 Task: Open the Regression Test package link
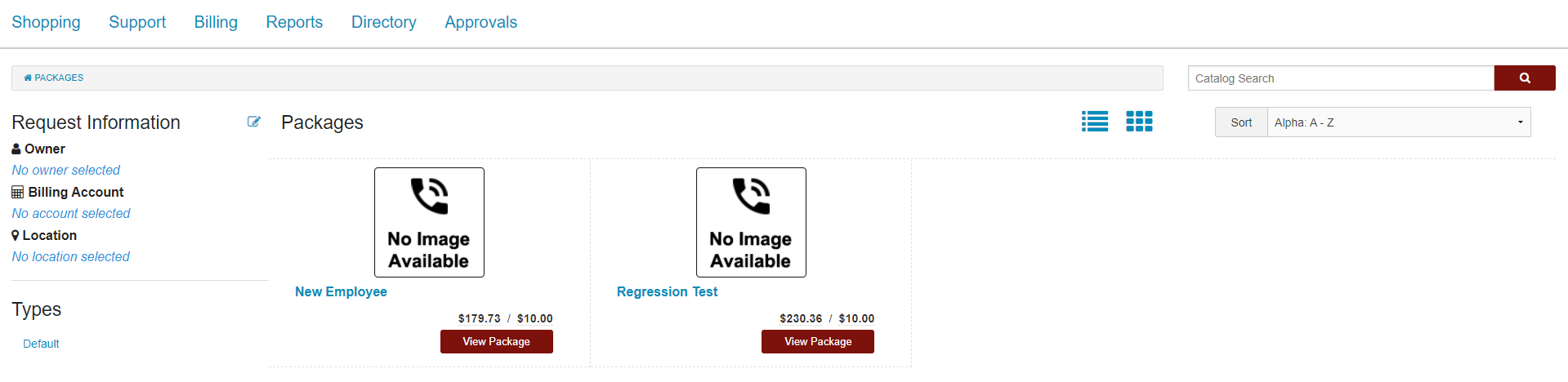[x=667, y=291]
